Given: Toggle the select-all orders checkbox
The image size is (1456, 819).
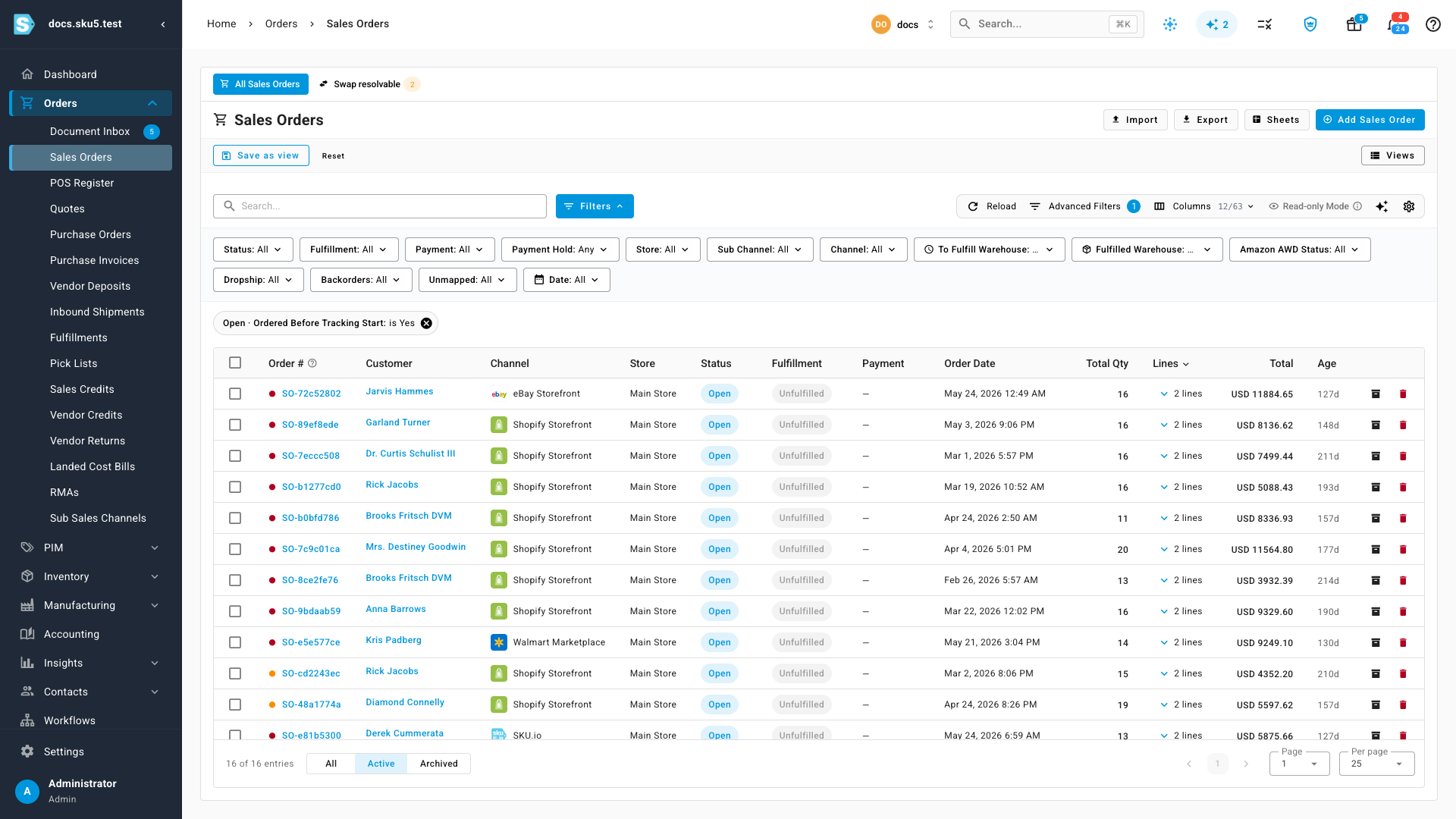Looking at the screenshot, I should (235, 363).
